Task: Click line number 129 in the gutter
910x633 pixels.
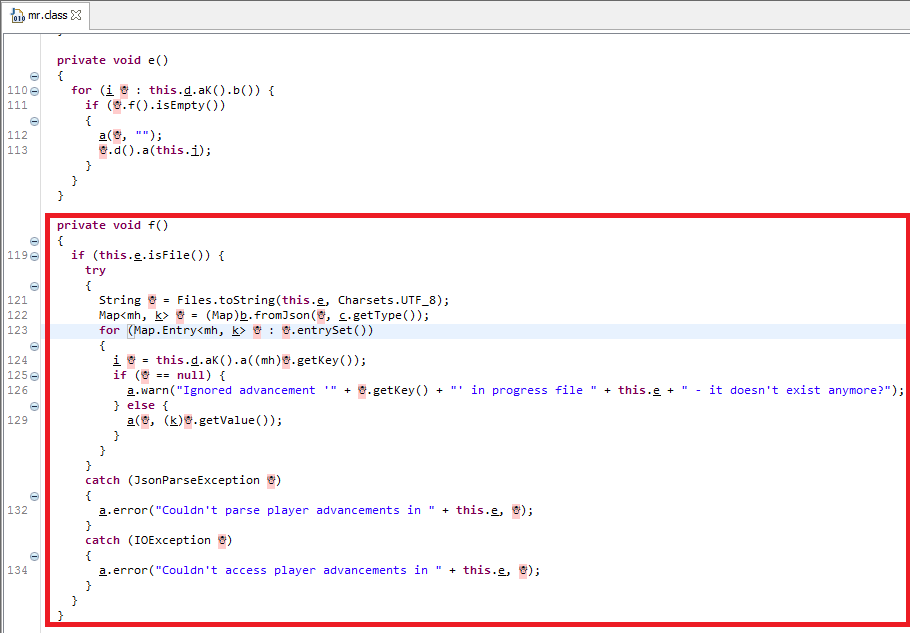Action: coord(17,420)
